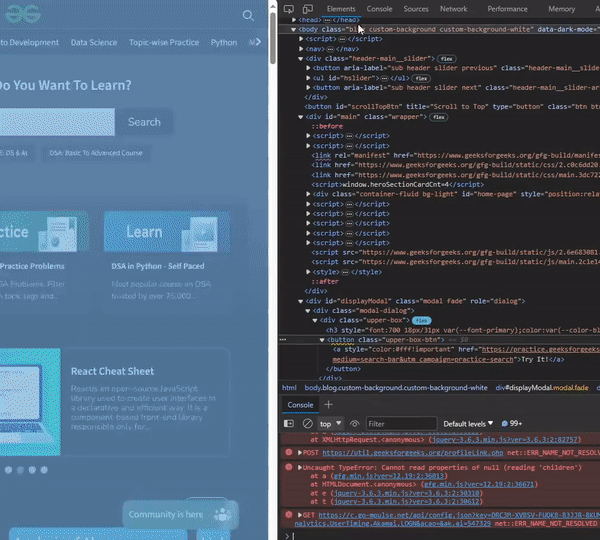The height and width of the screenshot is (540, 600).
Task: Collapse the modal-dialog div node
Action: coord(308,311)
